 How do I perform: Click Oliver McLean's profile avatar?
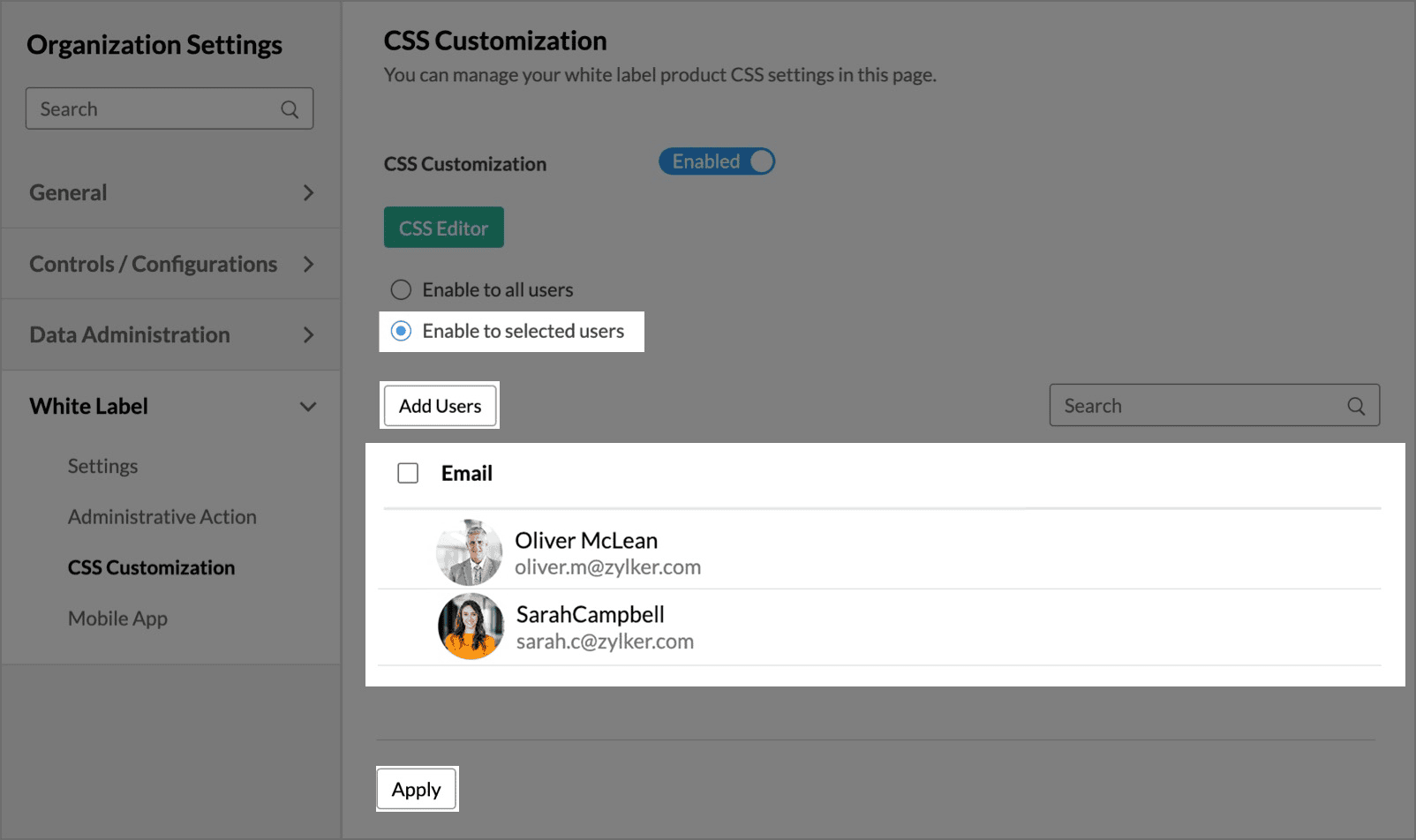pyautogui.click(x=470, y=552)
